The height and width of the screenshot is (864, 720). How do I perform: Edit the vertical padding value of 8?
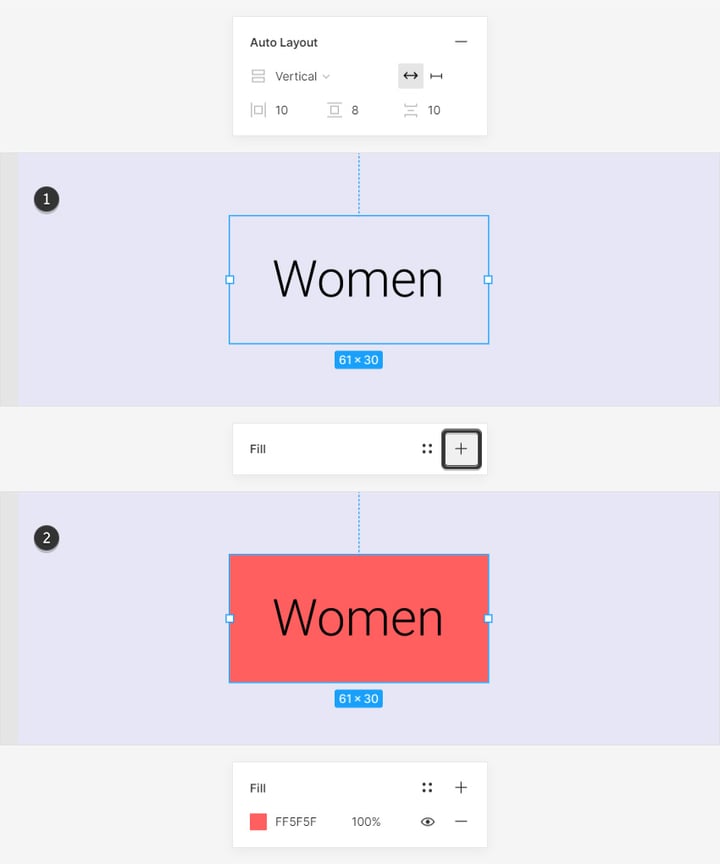coord(357,110)
